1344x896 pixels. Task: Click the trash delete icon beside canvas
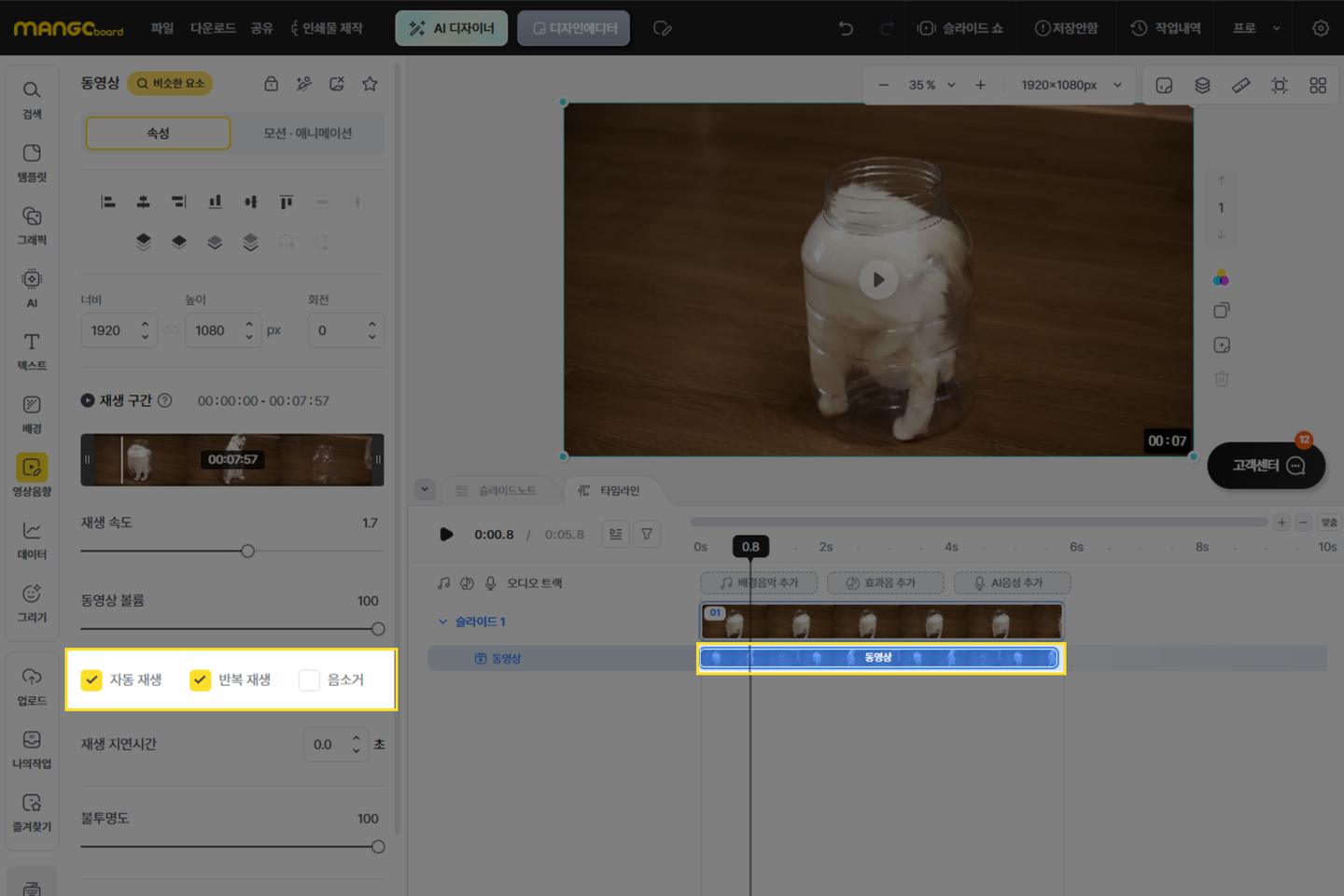click(1221, 379)
